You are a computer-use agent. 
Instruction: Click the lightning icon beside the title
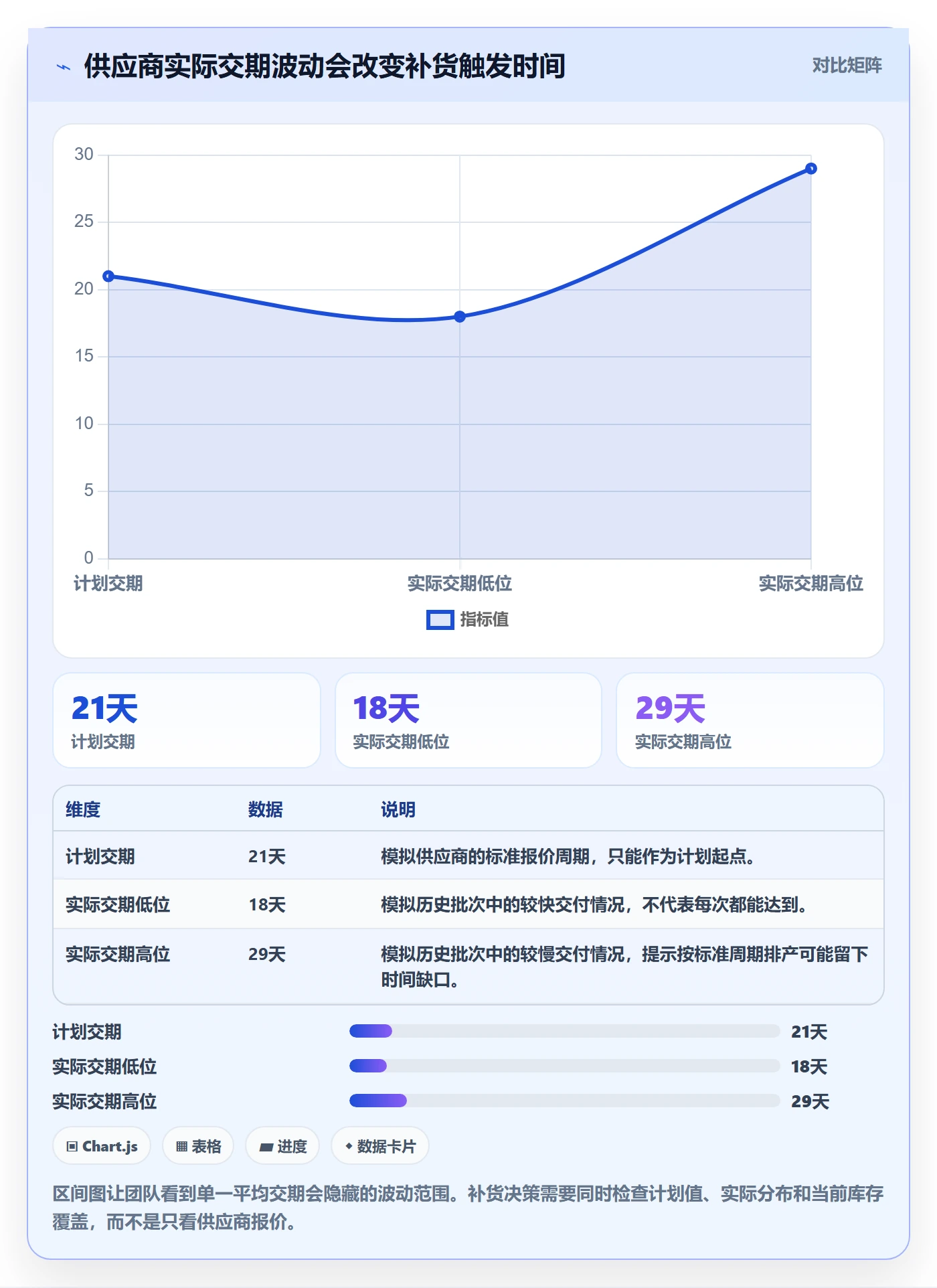pyautogui.click(x=64, y=67)
